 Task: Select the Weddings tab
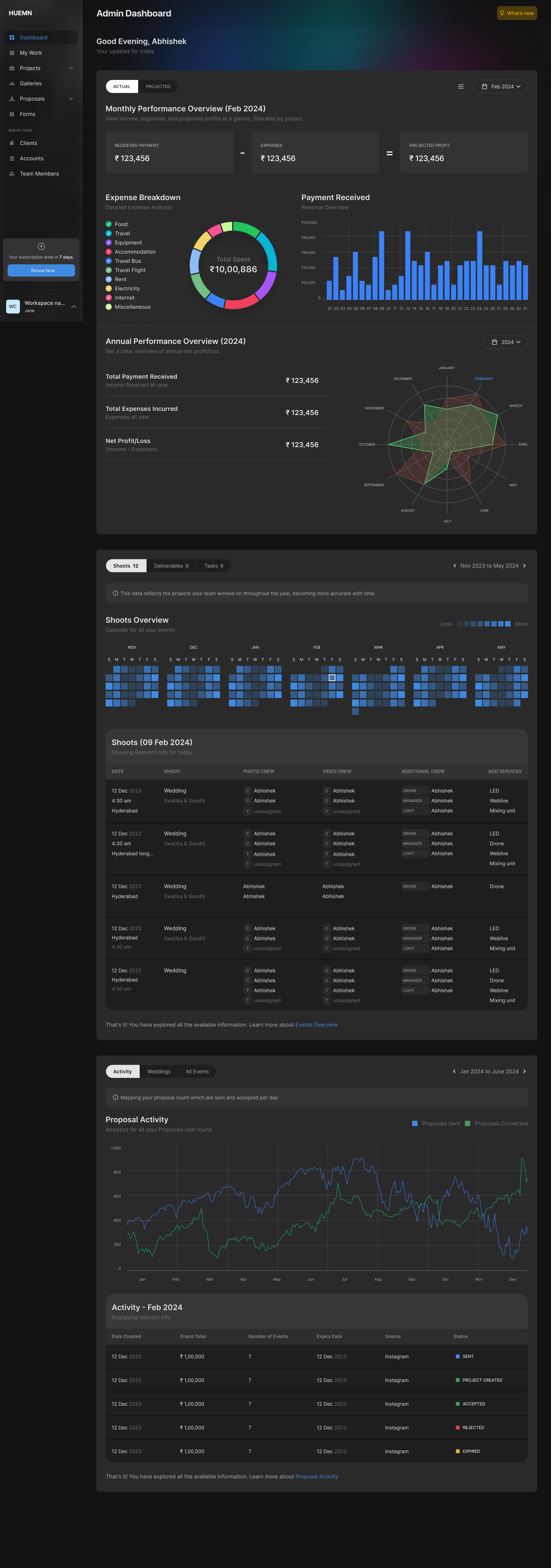click(159, 1071)
